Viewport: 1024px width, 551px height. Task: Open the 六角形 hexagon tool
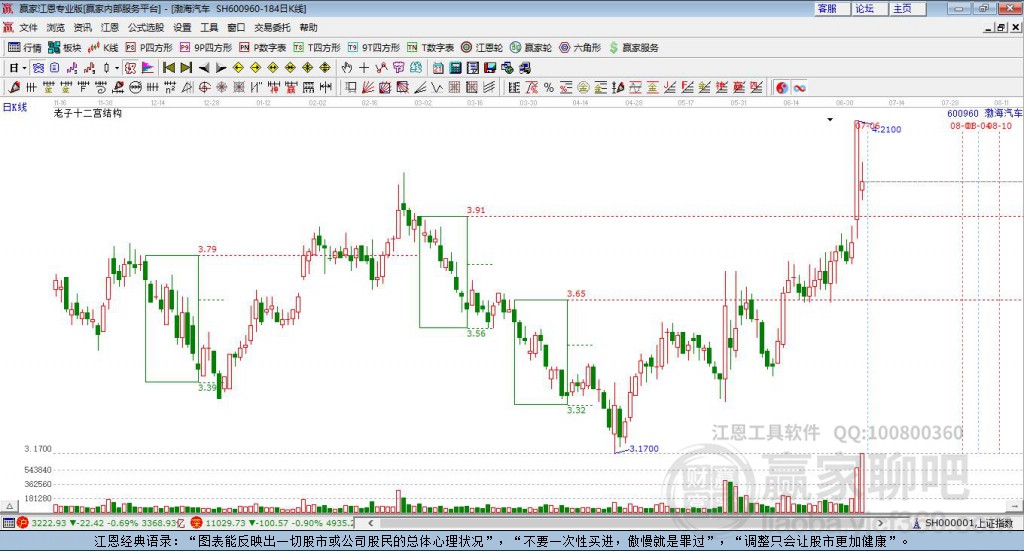pyautogui.click(x=580, y=48)
